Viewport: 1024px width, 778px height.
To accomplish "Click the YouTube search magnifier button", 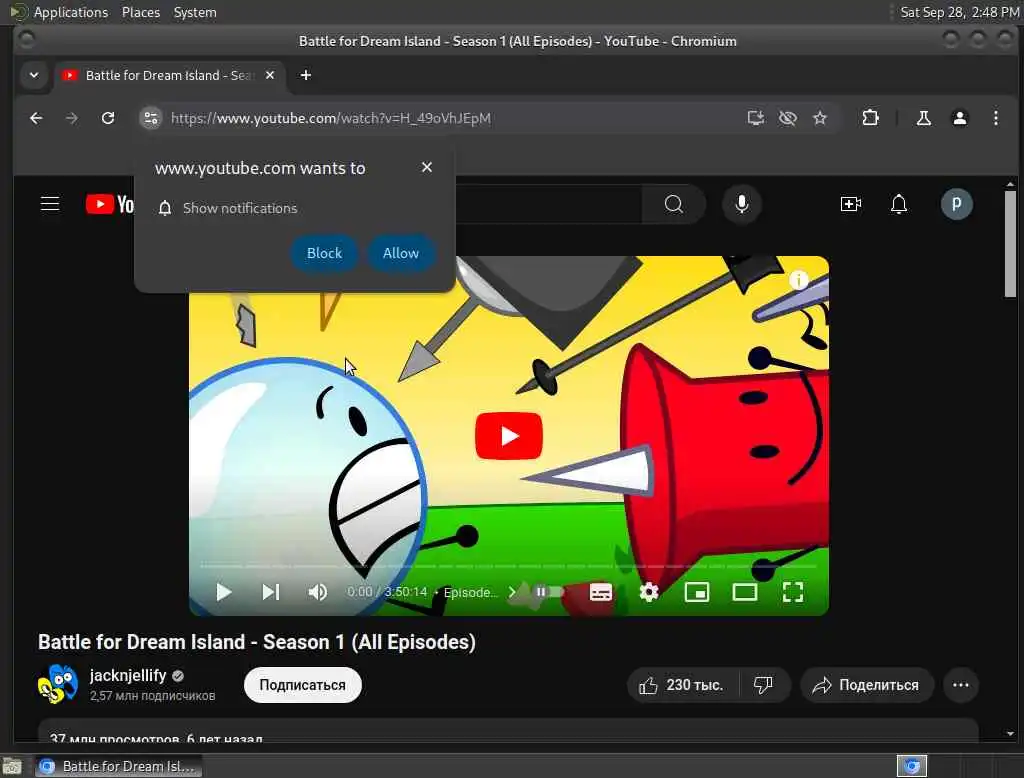I will pos(673,204).
